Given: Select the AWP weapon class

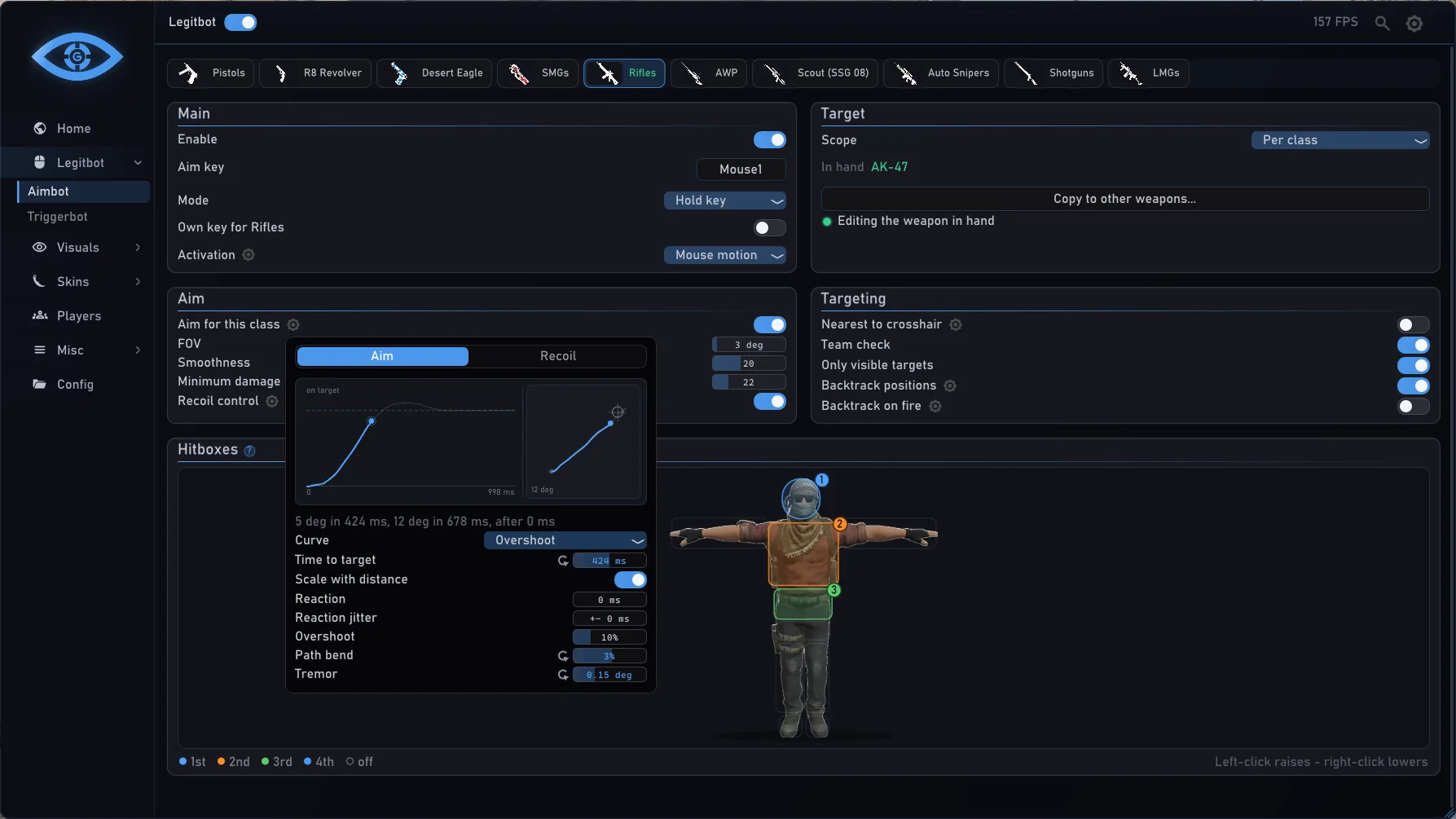Looking at the screenshot, I should (x=709, y=73).
